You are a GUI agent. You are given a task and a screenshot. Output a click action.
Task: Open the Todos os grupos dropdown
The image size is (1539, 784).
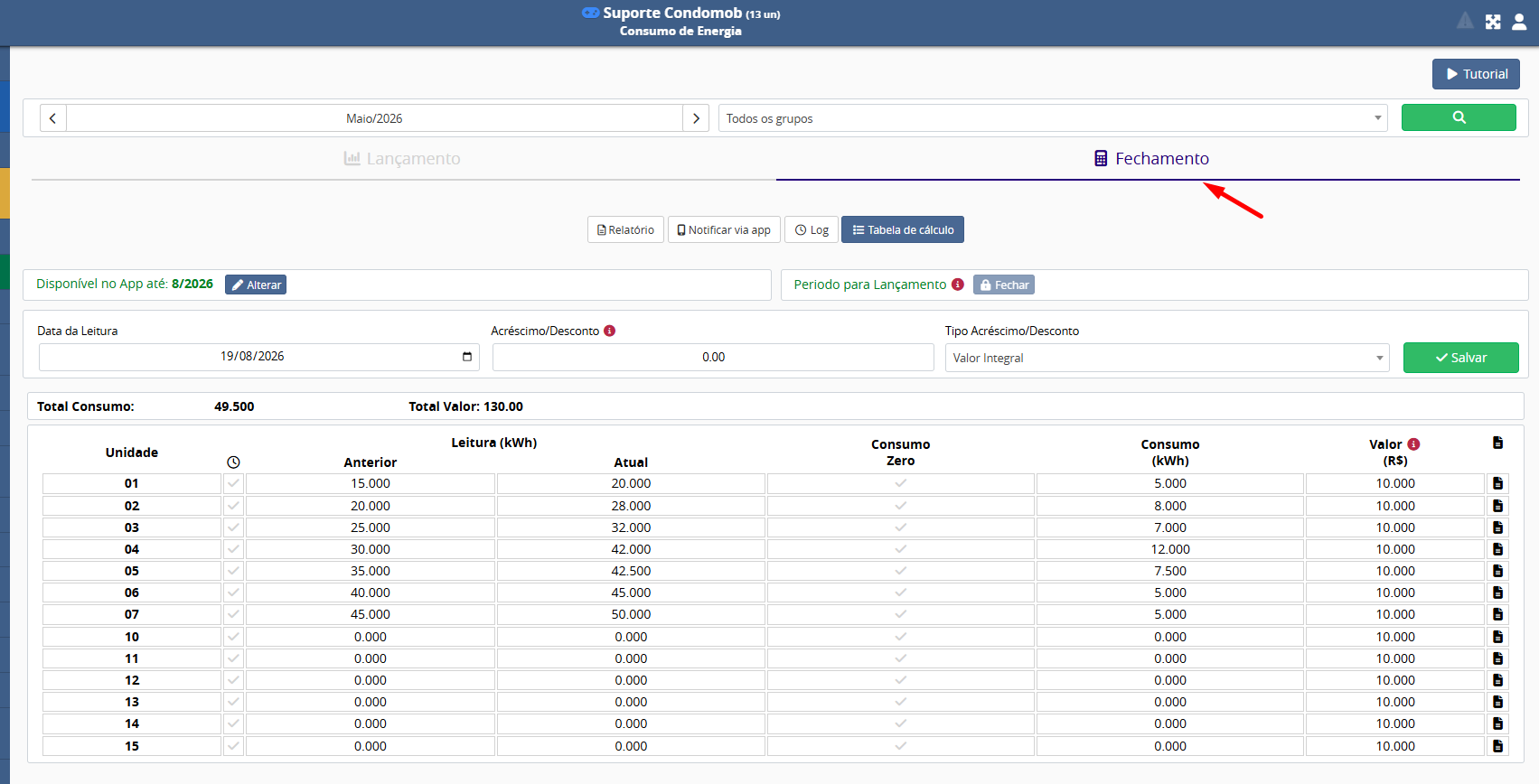[1053, 118]
